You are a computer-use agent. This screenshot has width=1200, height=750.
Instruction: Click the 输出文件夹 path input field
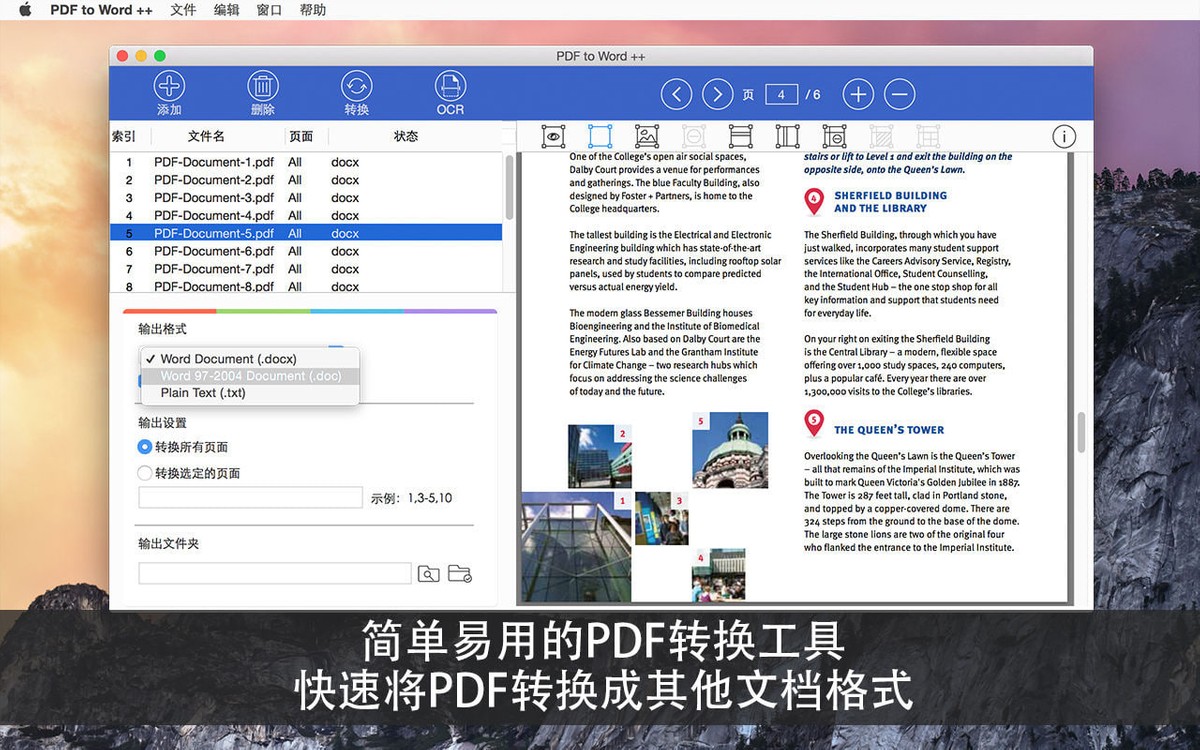tap(275, 574)
